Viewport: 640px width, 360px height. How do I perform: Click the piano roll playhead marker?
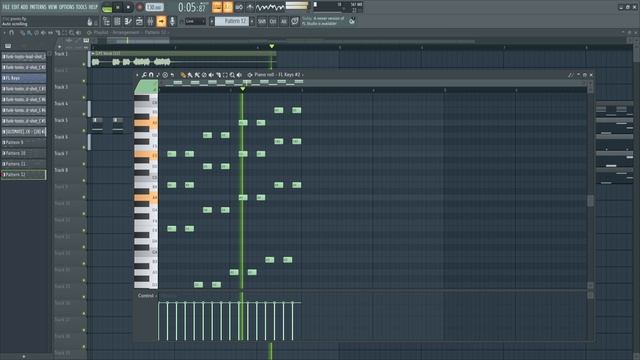[x=242, y=89]
